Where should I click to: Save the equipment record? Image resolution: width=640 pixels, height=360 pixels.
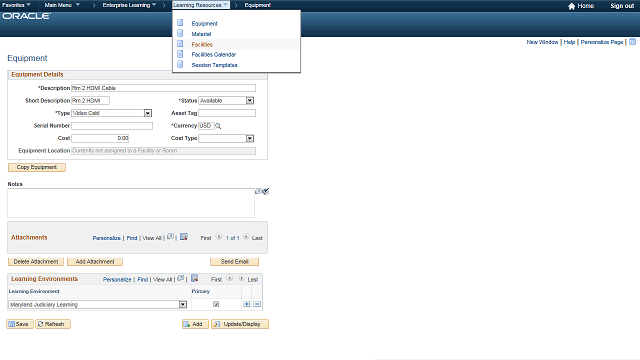pyautogui.click(x=20, y=324)
